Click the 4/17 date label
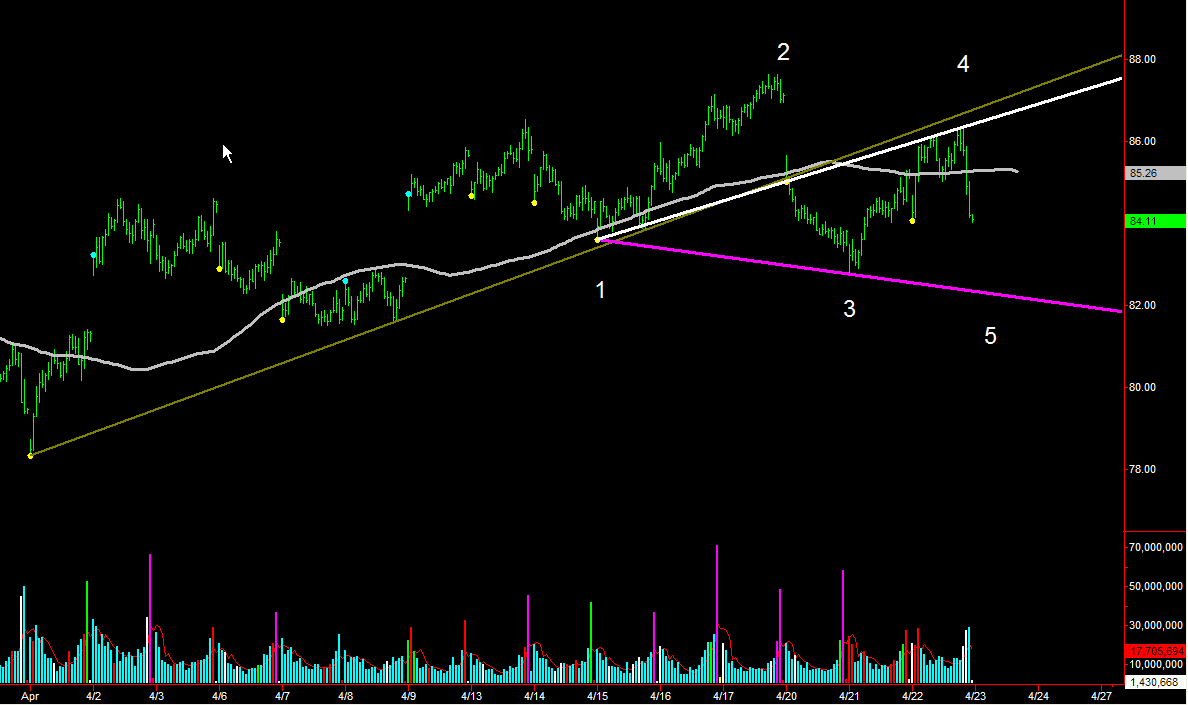Image resolution: width=1188 pixels, height=705 pixels. 723,696
